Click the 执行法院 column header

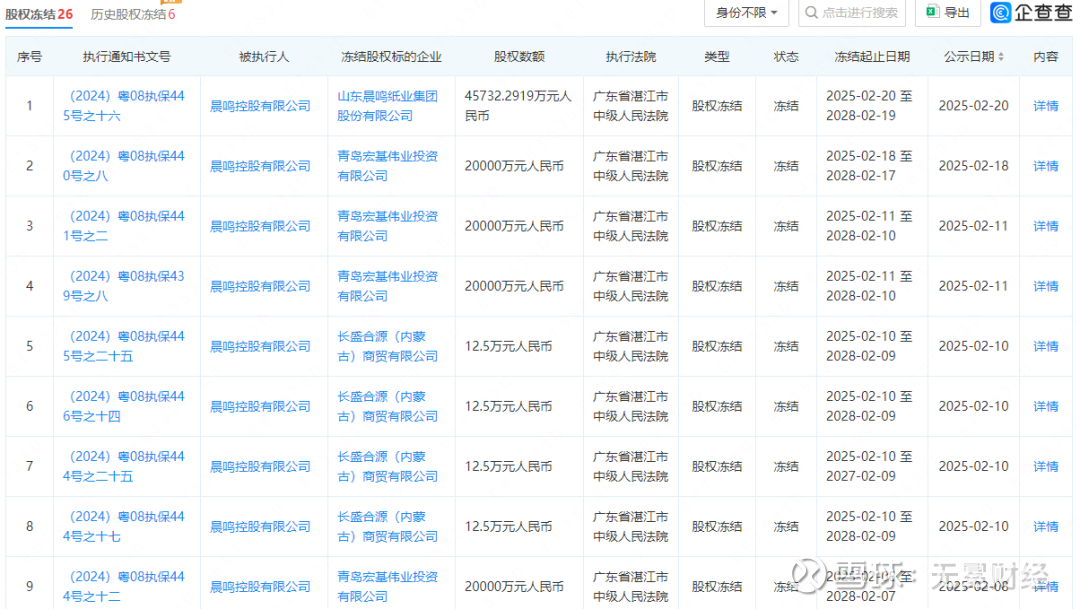coord(631,56)
